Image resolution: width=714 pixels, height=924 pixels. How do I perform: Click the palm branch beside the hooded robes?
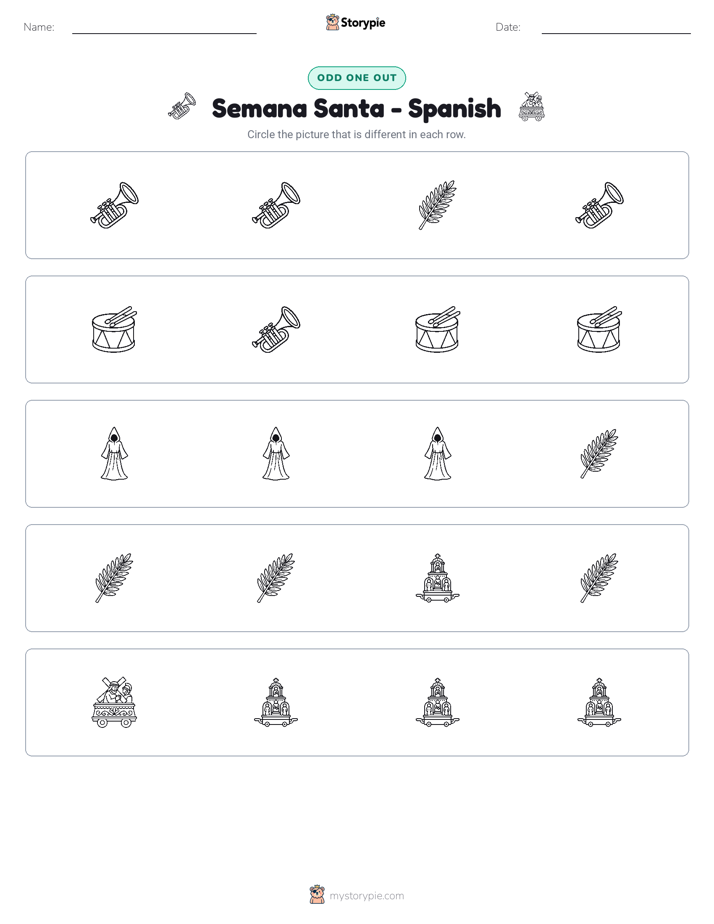[x=599, y=454]
